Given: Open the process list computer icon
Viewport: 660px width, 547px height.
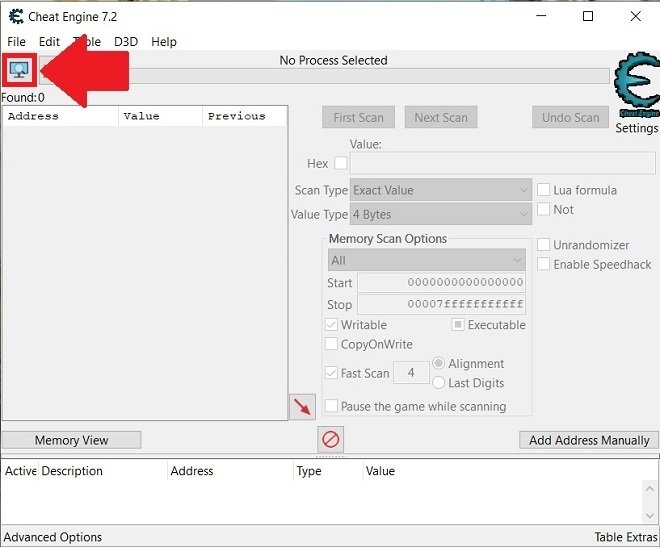Looking at the screenshot, I should (x=19, y=70).
